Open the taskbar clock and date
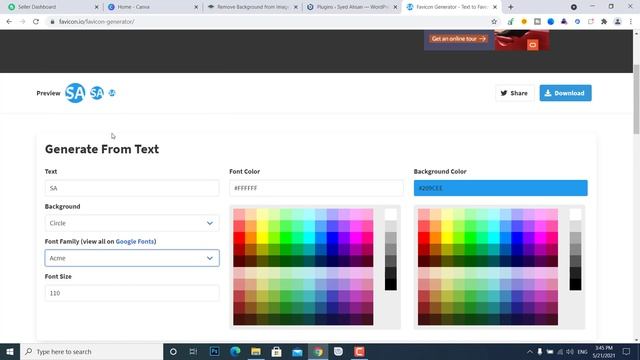 604,351
